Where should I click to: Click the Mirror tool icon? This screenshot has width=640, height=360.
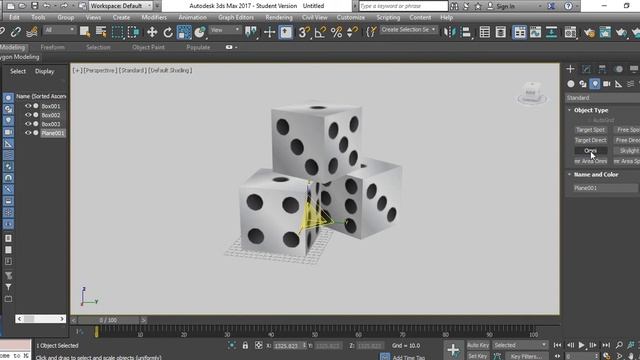449,32
